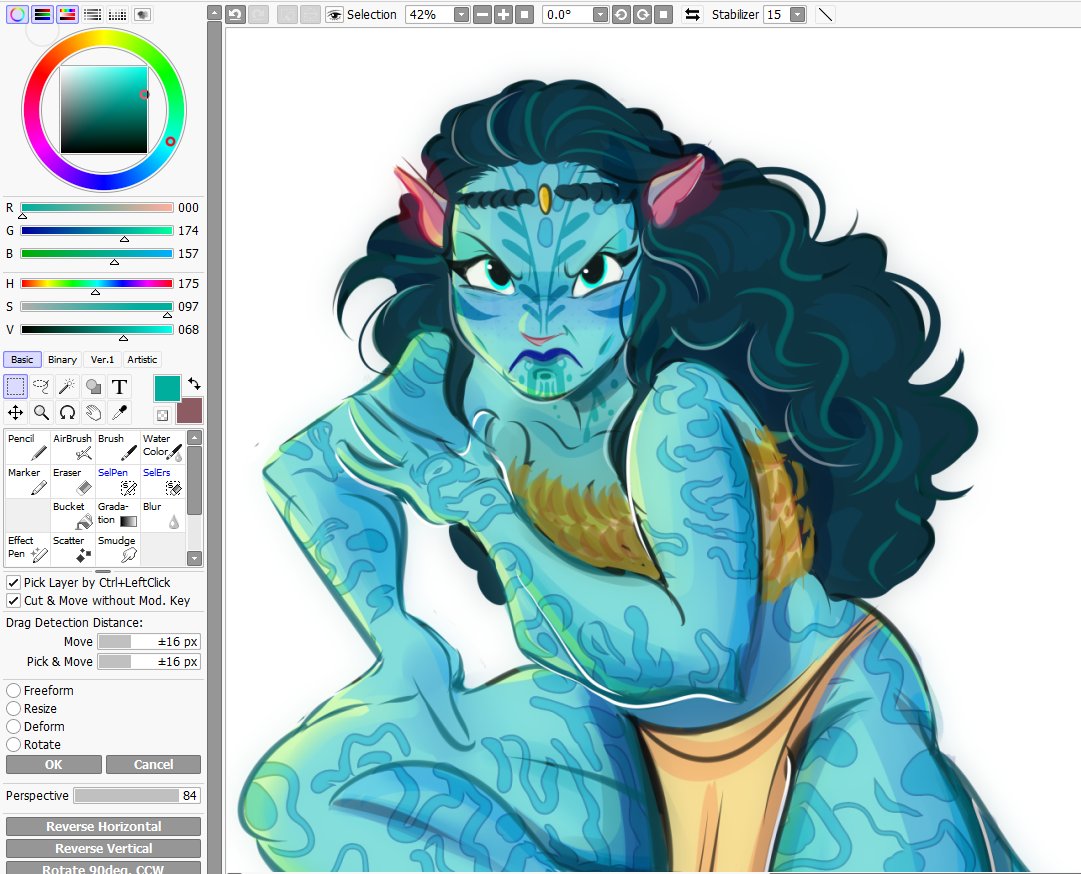Viewport: 1081px width, 874px height.
Task: Select the SelPen tool
Action: pos(117,481)
